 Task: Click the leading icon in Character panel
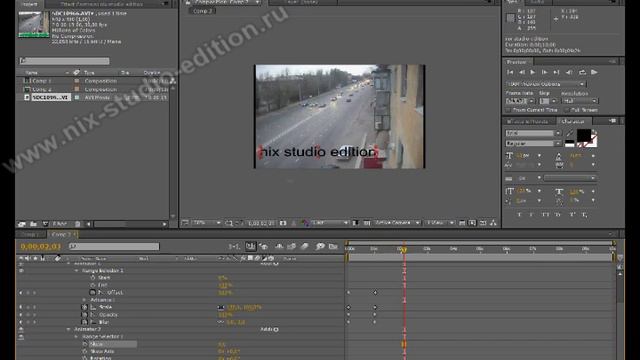tap(559, 156)
